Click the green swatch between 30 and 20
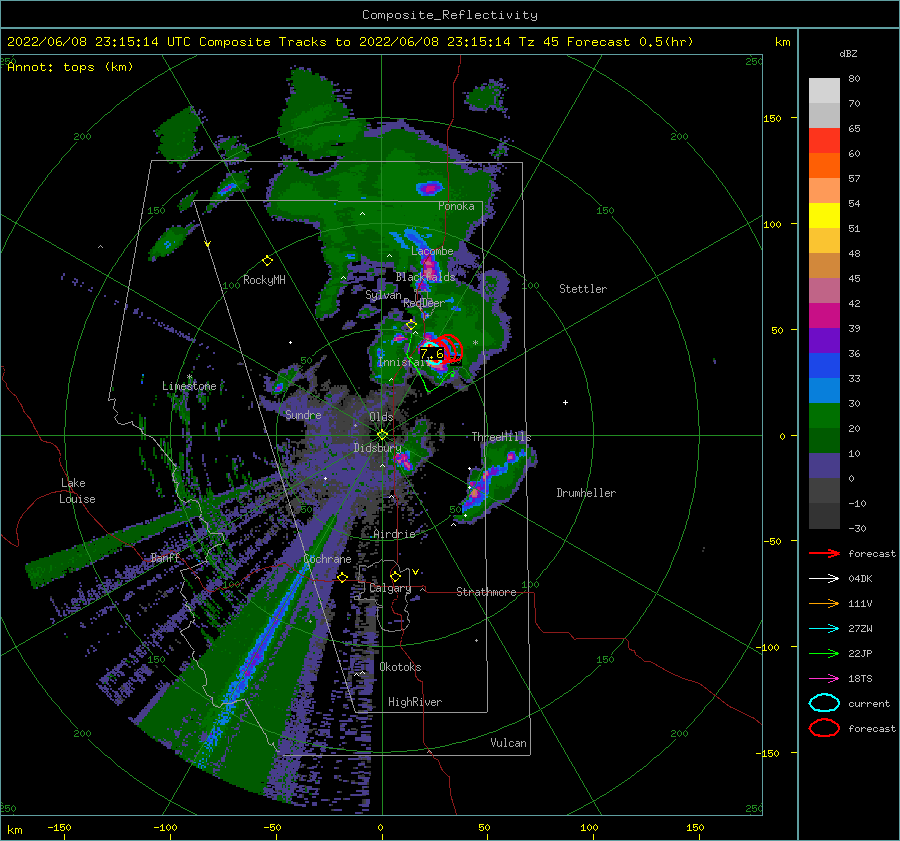The image size is (900, 841). coord(824,416)
